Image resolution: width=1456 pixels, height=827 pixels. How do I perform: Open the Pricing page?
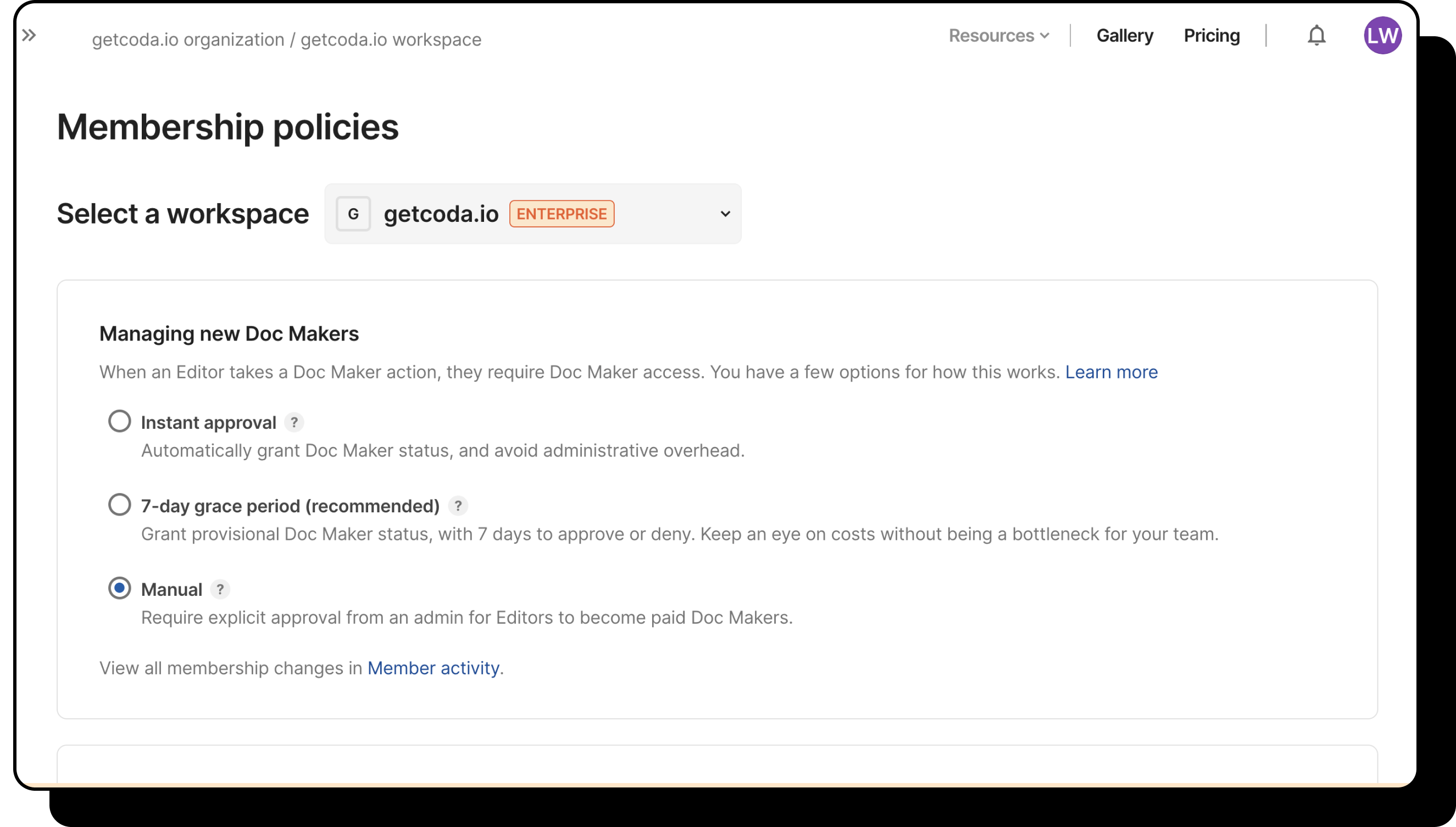[x=1211, y=36]
